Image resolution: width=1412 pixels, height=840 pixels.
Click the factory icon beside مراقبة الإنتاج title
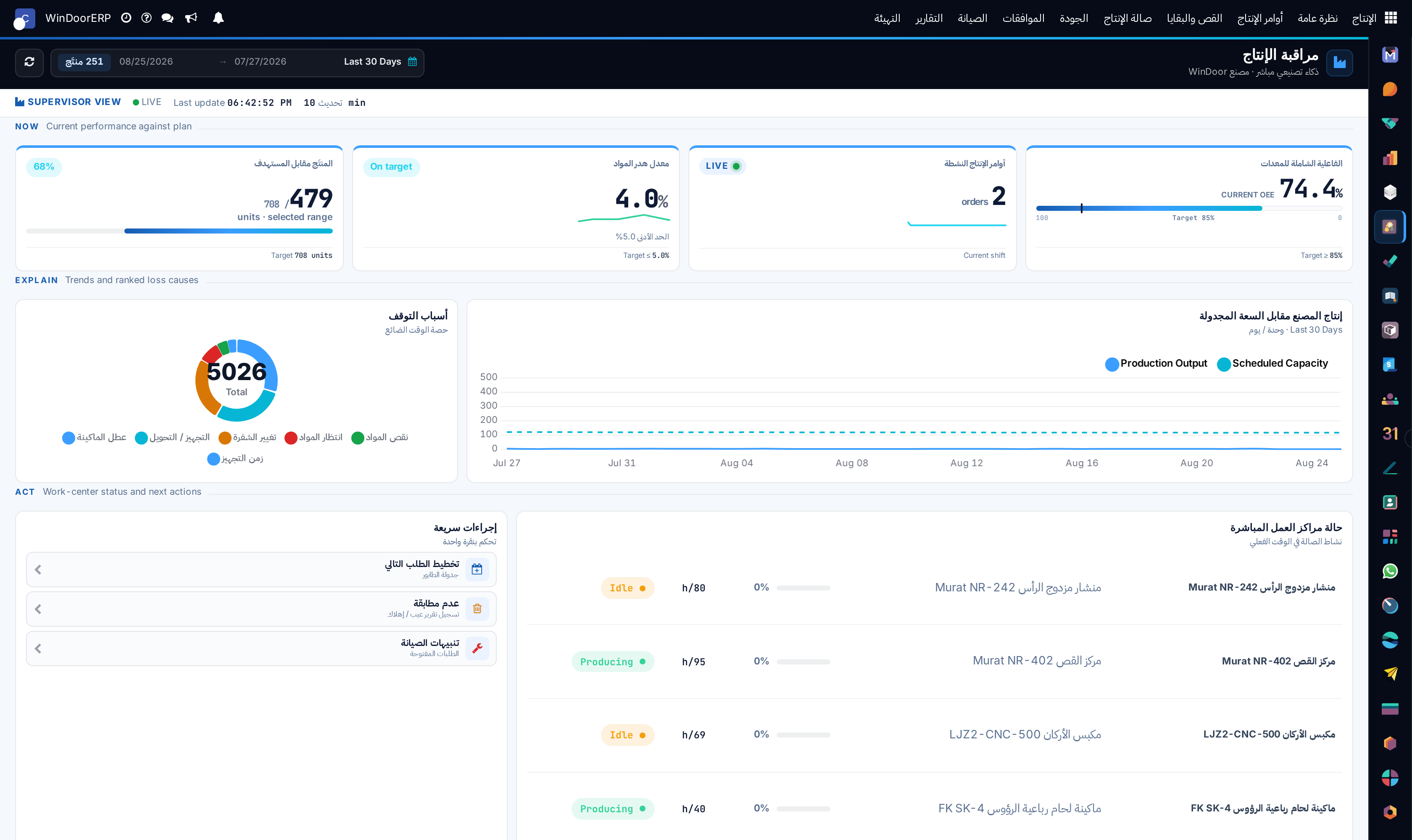click(1339, 62)
